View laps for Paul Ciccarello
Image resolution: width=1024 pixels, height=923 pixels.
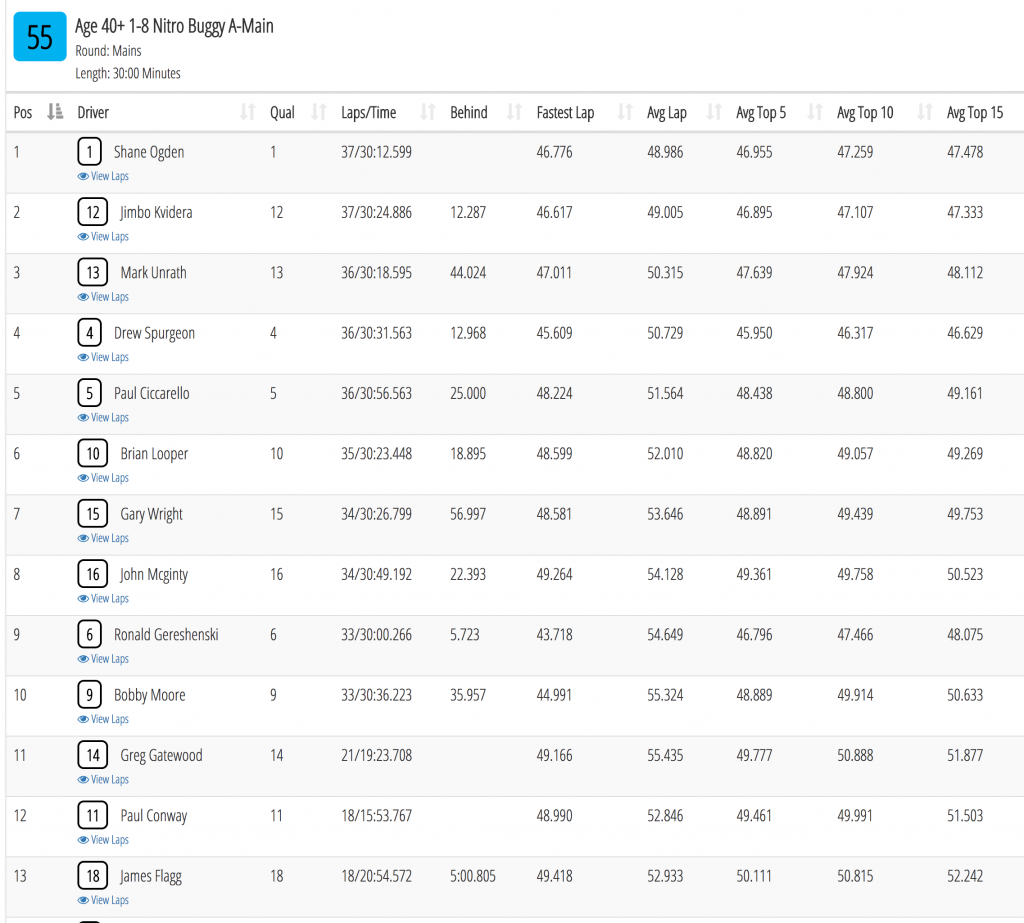pyautogui.click(x=103, y=417)
